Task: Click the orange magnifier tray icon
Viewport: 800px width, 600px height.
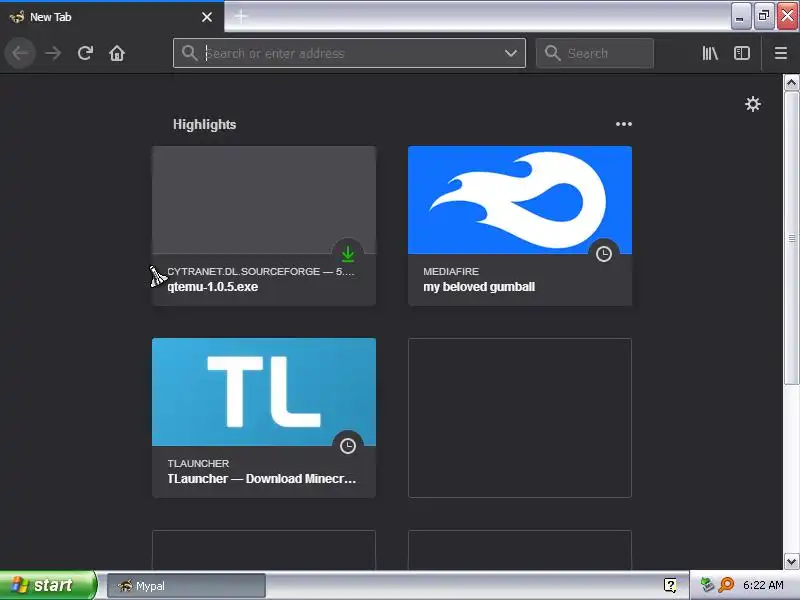Action: pyautogui.click(x=726, y=585)
